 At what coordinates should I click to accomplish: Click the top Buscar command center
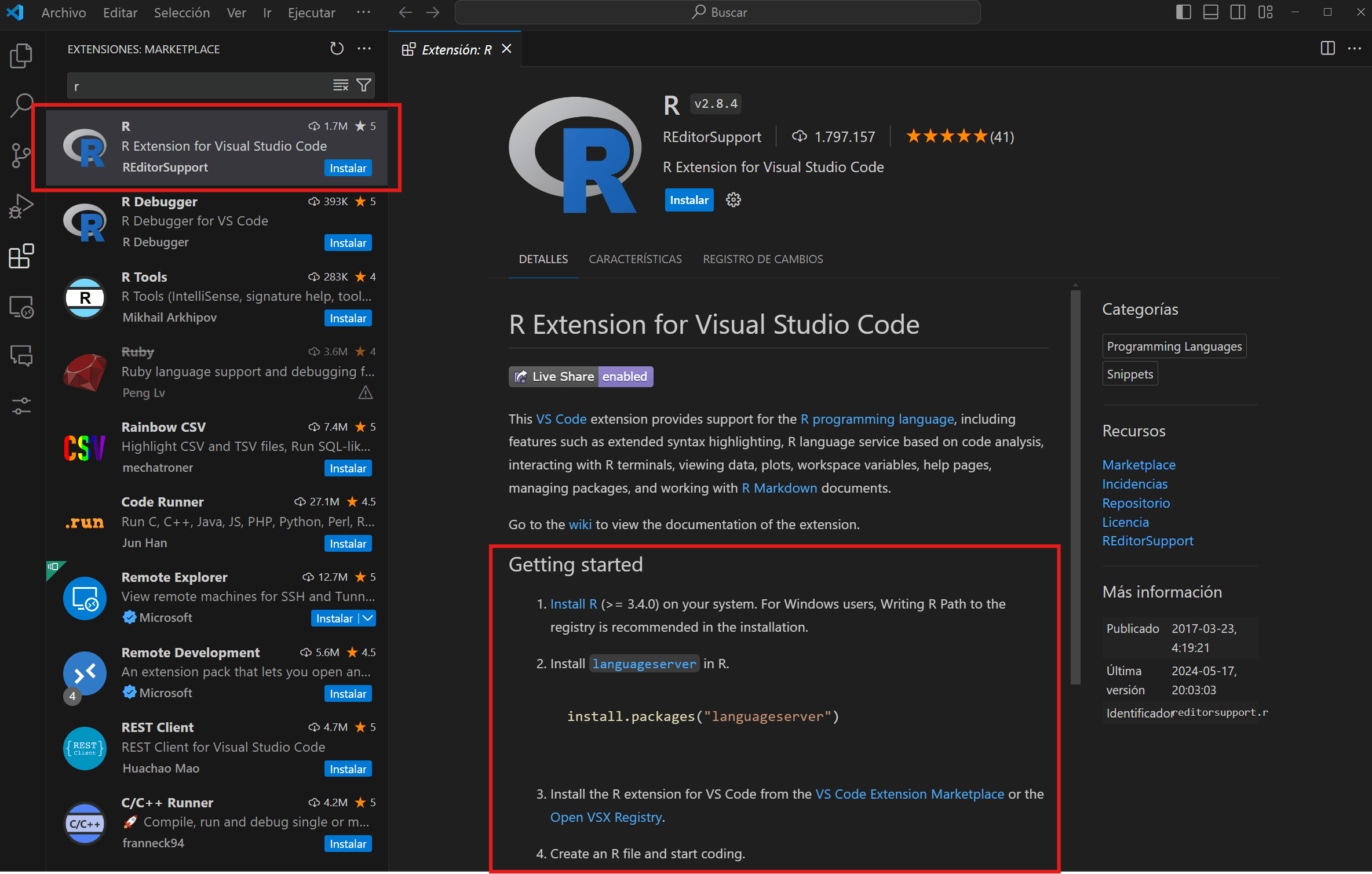pyautogui.click(x=717, y=12)
